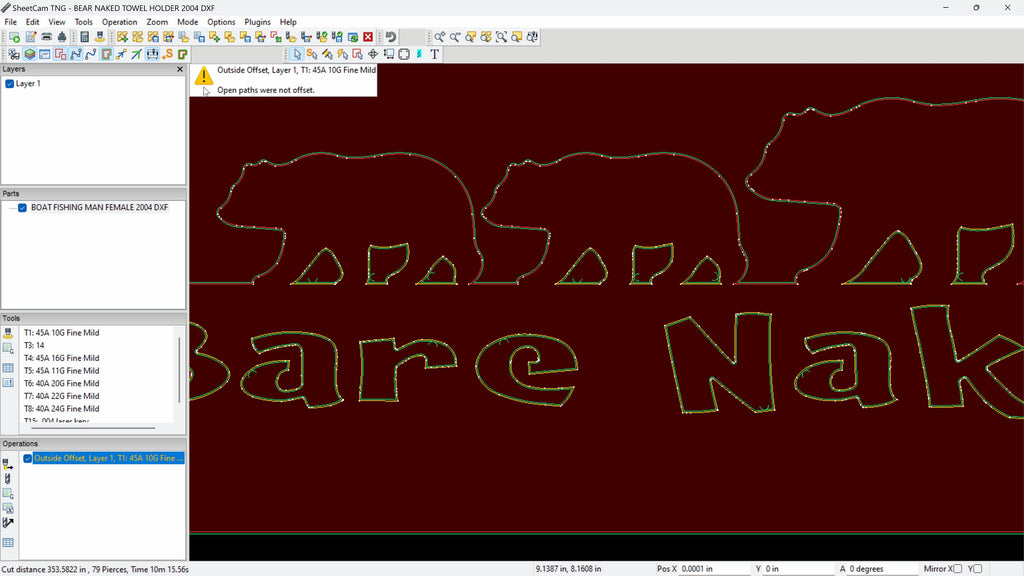Enable the Mirror X checkbox
The width and height of the screenshot is (1024, 576).
click(x=957, y=569)
